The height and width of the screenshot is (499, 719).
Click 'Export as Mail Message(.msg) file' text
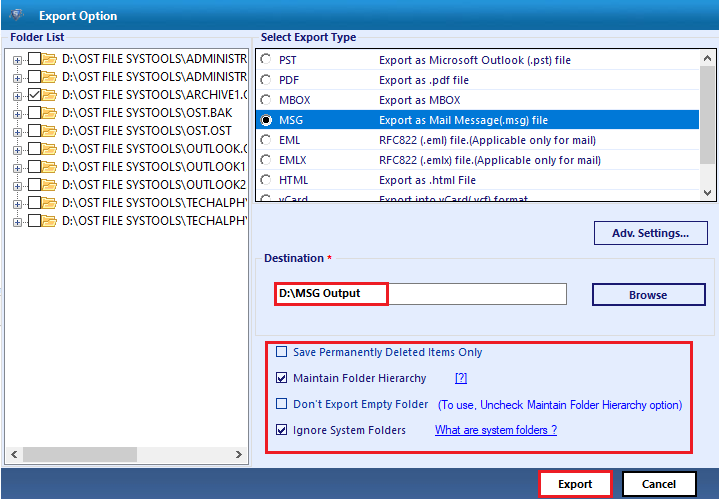(463, 120)
